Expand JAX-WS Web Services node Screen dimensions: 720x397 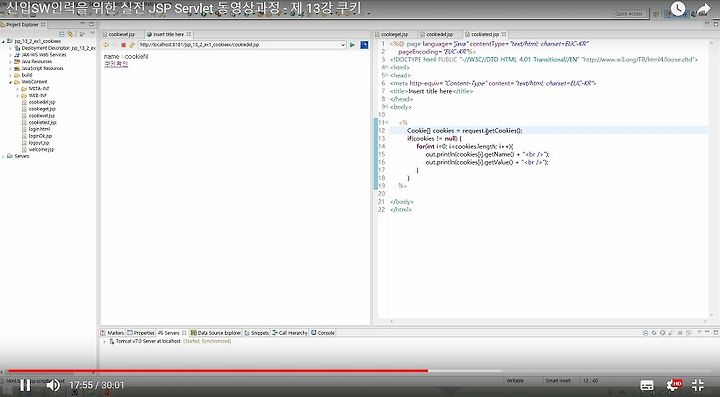pyautogui.click(x=10, y=55)
